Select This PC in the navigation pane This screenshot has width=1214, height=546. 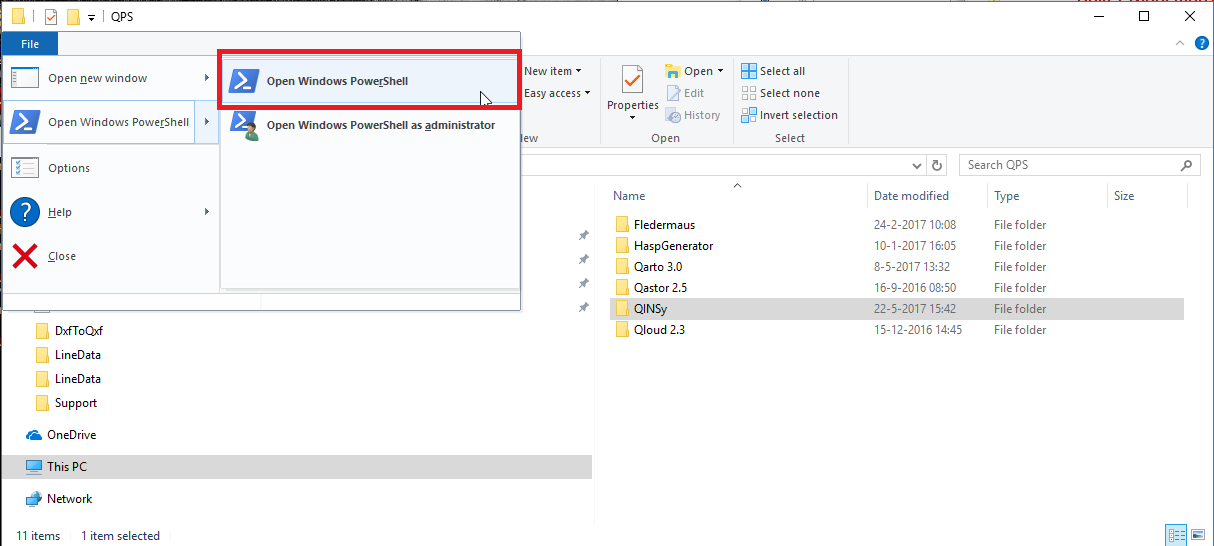point(67,467)
